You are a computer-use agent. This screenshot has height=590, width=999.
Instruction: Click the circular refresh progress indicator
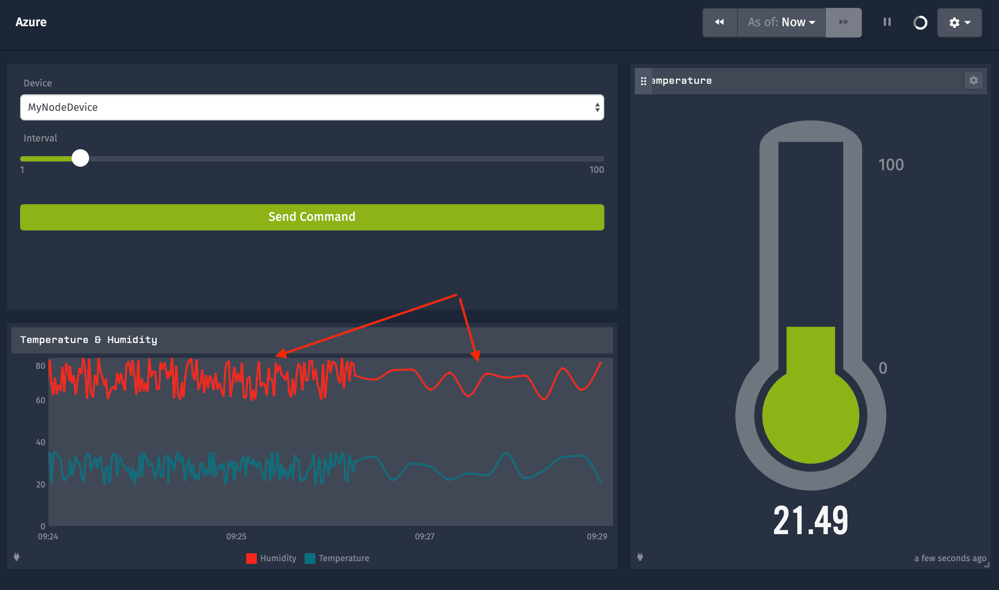pyautogui.click(x=920, y=22)
